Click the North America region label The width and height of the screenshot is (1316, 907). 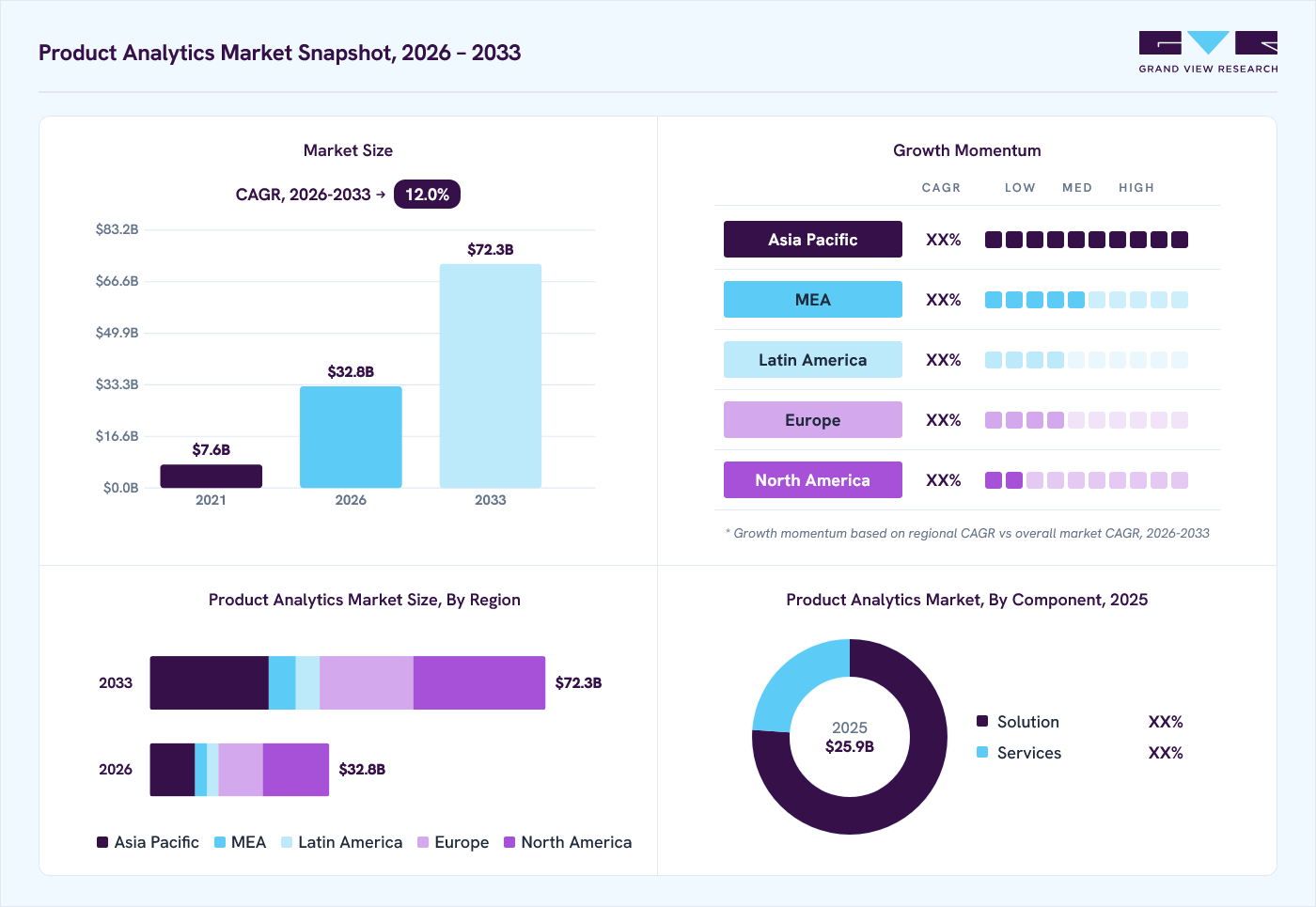[813, 480]
